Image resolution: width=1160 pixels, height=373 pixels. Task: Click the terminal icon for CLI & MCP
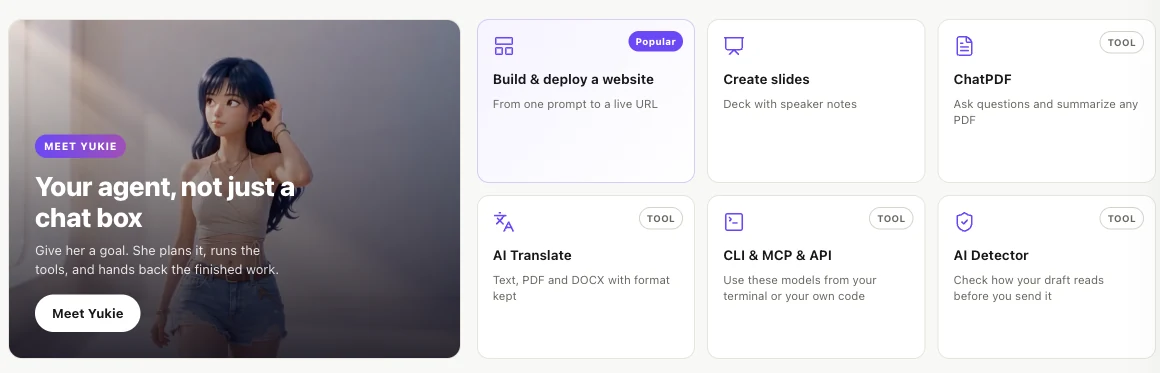(734, 222)
